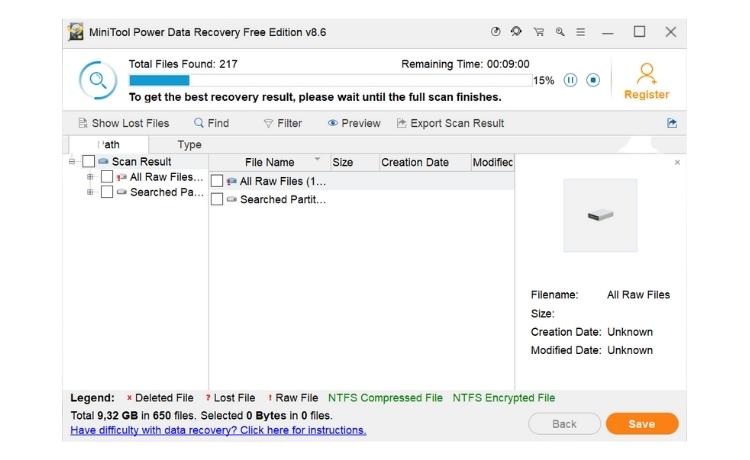Select All Raw Files (1... row in list
The height and width of the screenshot is (460, 750).
[x=362, y=181]
